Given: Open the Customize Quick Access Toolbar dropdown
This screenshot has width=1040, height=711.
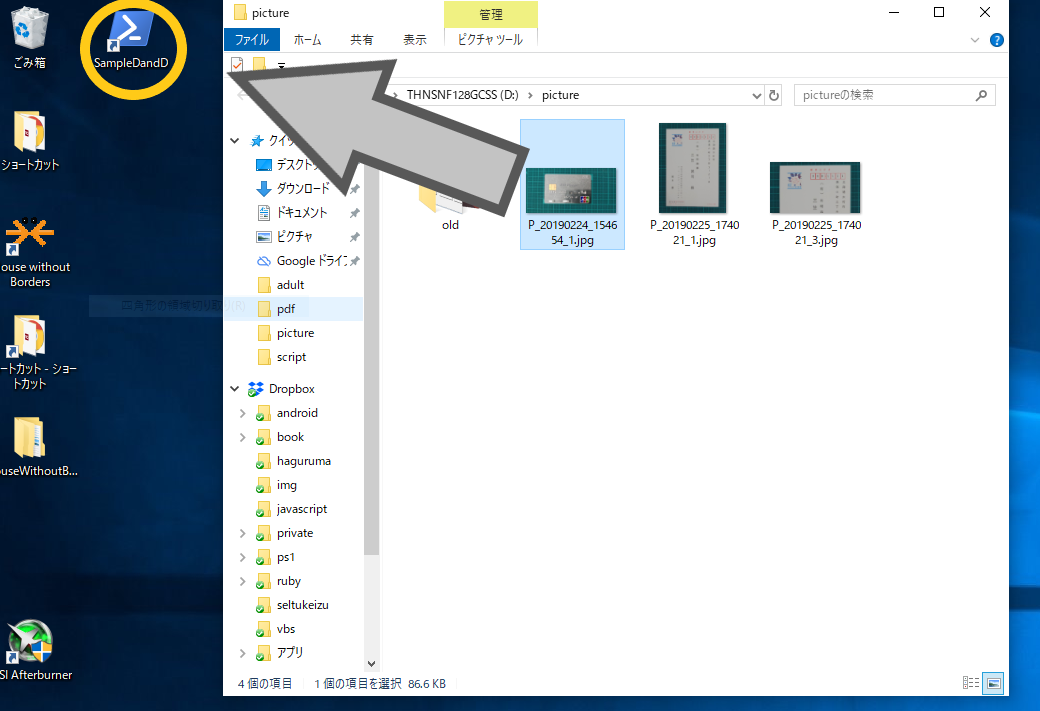Looking at the screenshot, I should 281,66.
